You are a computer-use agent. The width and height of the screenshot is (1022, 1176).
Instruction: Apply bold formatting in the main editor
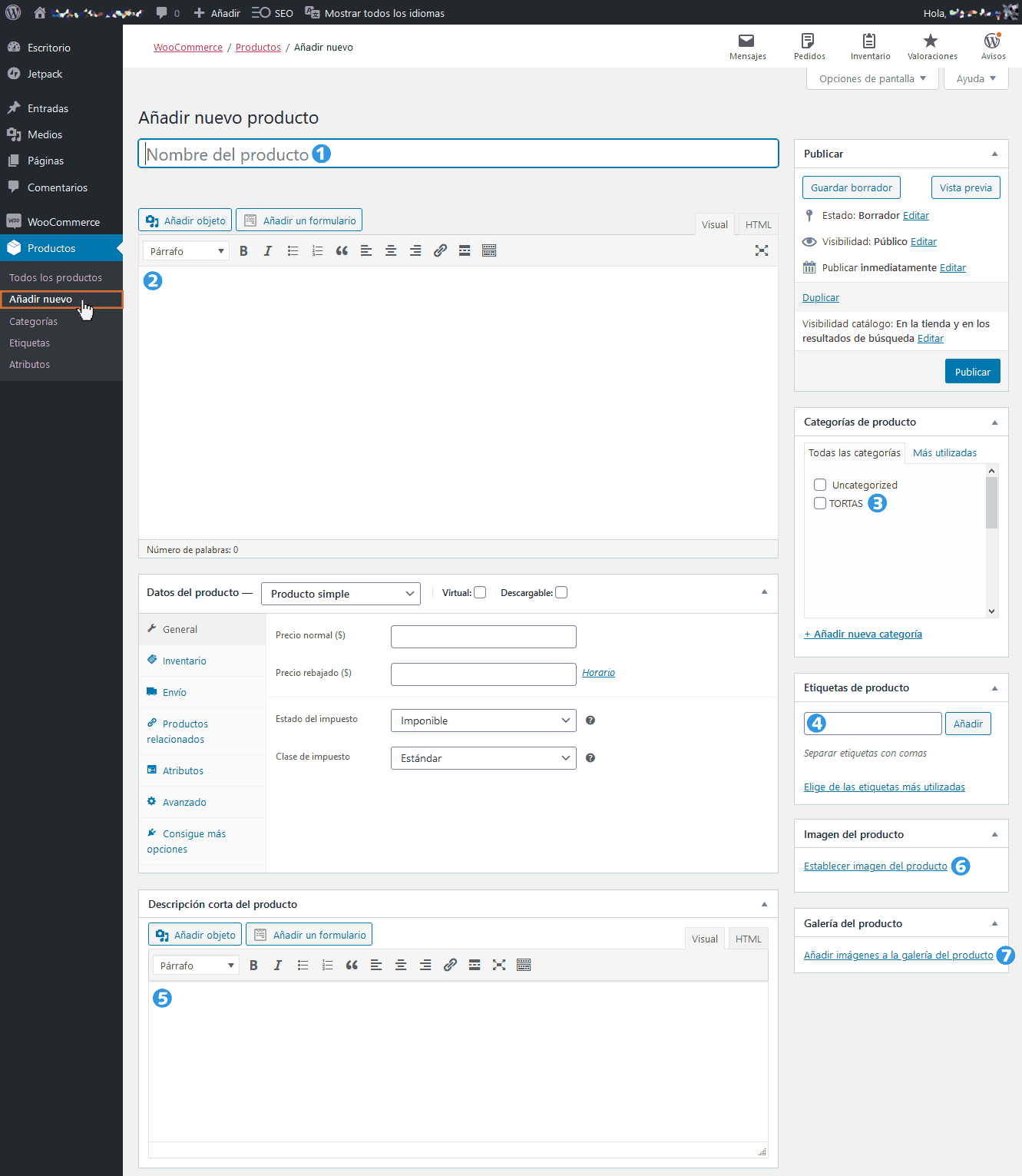pyautogui.click(x=243, y=250)
